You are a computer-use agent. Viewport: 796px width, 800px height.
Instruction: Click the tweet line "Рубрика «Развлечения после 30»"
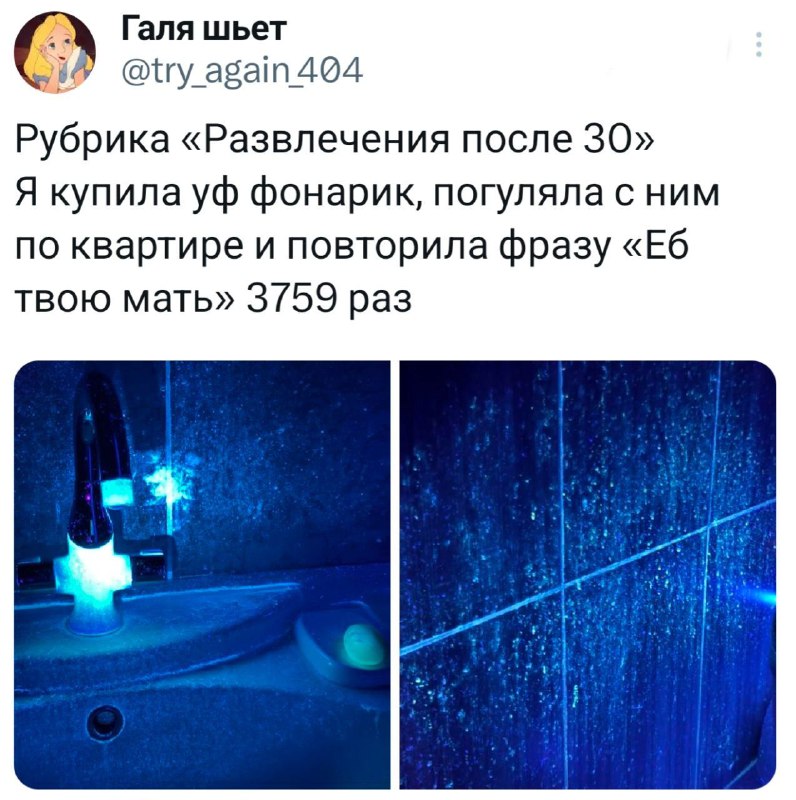click(x=335, y=139)
